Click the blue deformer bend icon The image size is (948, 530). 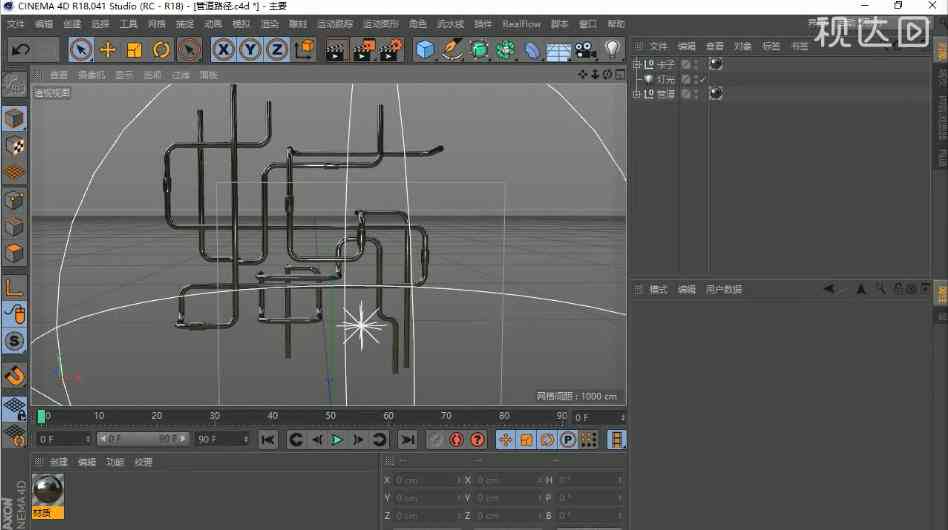click(532, 50)
